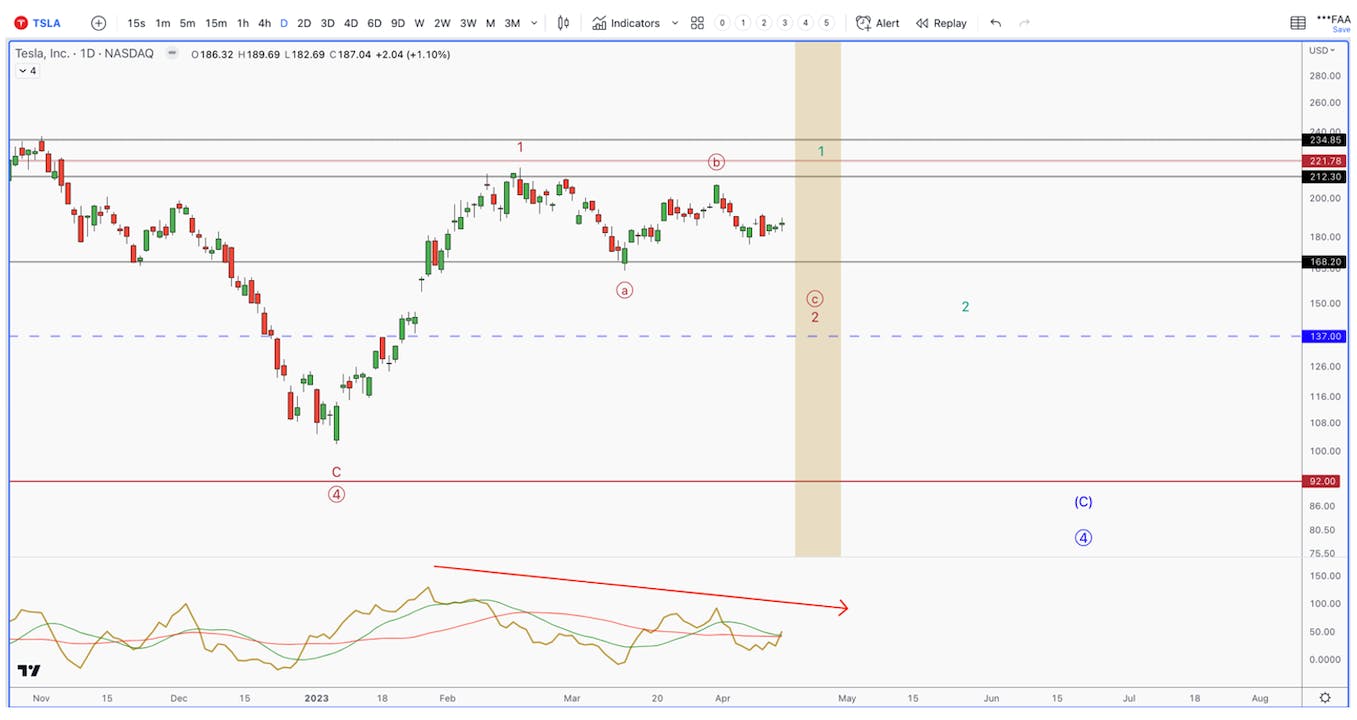
Task: Toggle the legend visibility pill beside NASDAQ
Action: (x=172, y=53)
